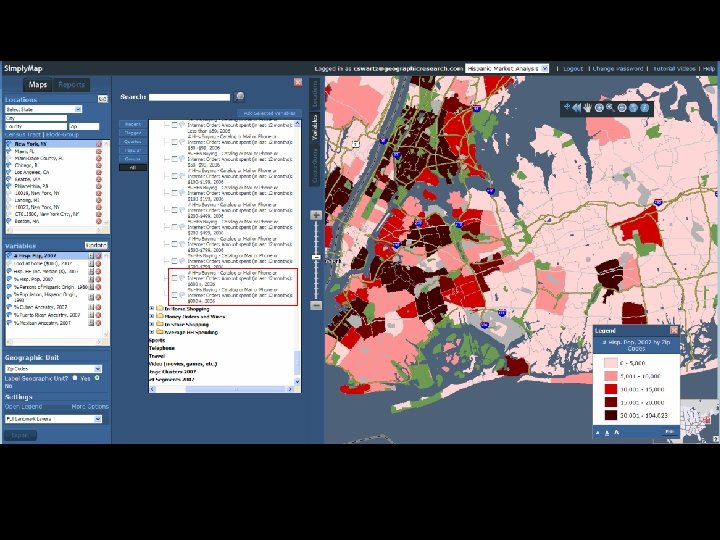Click the Census tract link
This screenshot has width=720, height=540.
[x=23, y=135]
